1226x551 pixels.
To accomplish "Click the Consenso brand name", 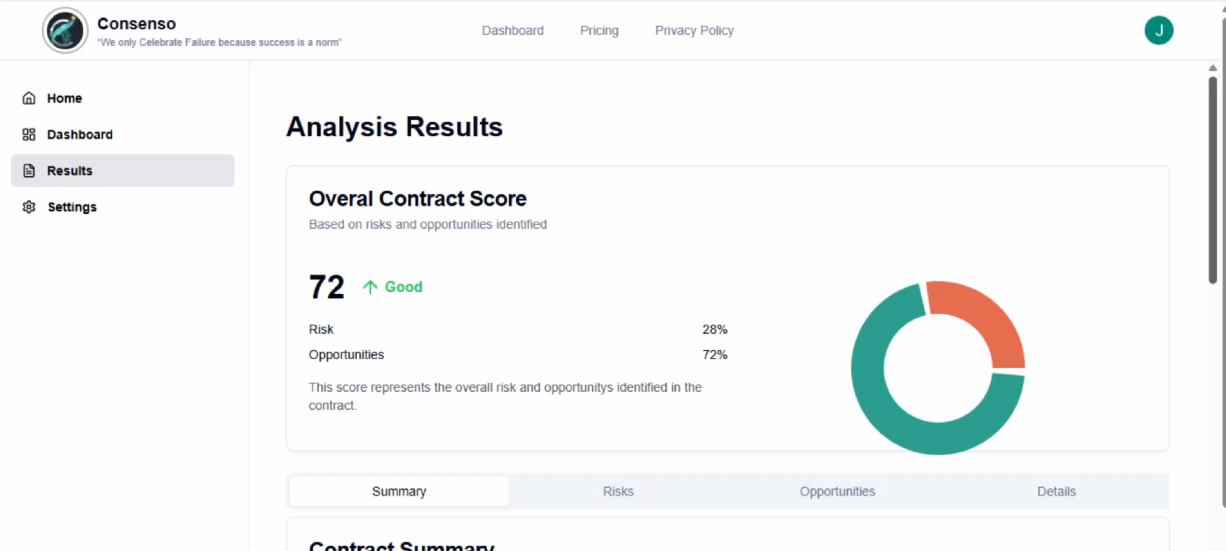I will pyautogui.click(x=136, y=23).
